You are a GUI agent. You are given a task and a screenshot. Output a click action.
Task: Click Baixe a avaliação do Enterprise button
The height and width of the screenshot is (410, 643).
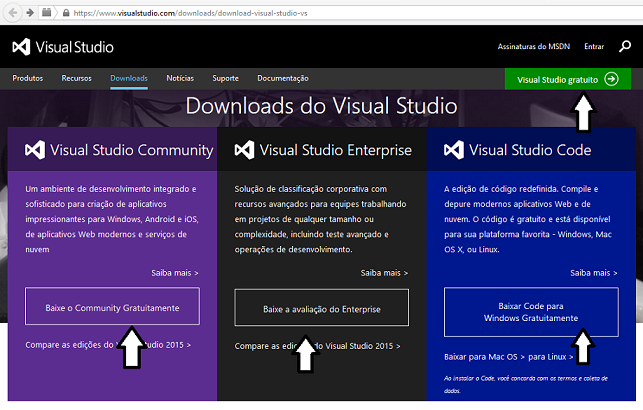pos(321,308)
